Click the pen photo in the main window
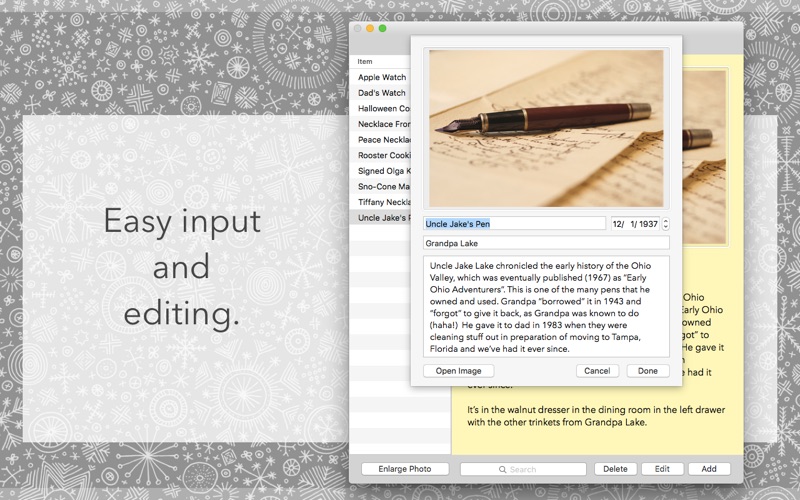The height and width of the screenshot is (500, 800). pos(704,157)
